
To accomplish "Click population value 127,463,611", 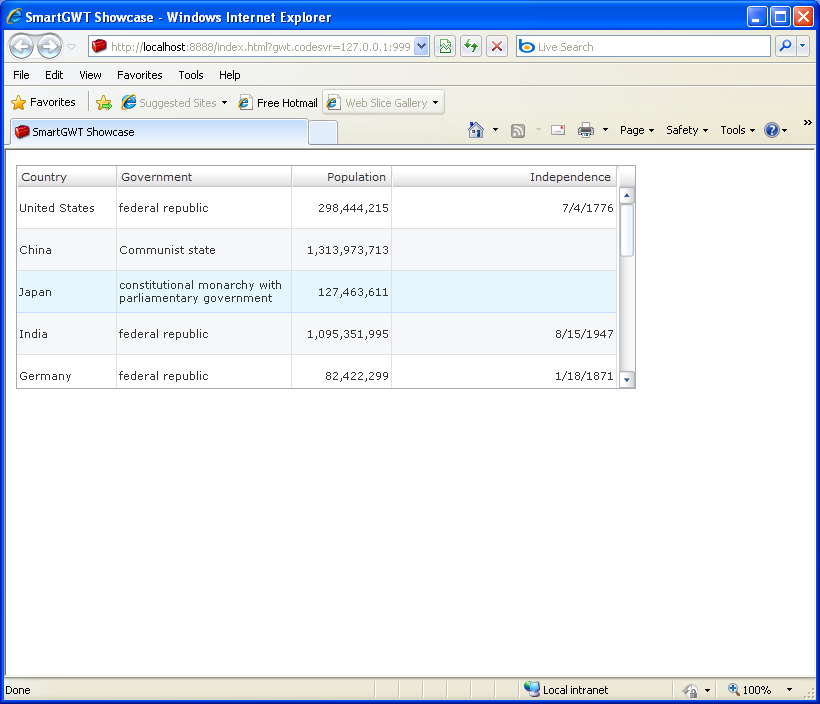I will coord(353,292).
